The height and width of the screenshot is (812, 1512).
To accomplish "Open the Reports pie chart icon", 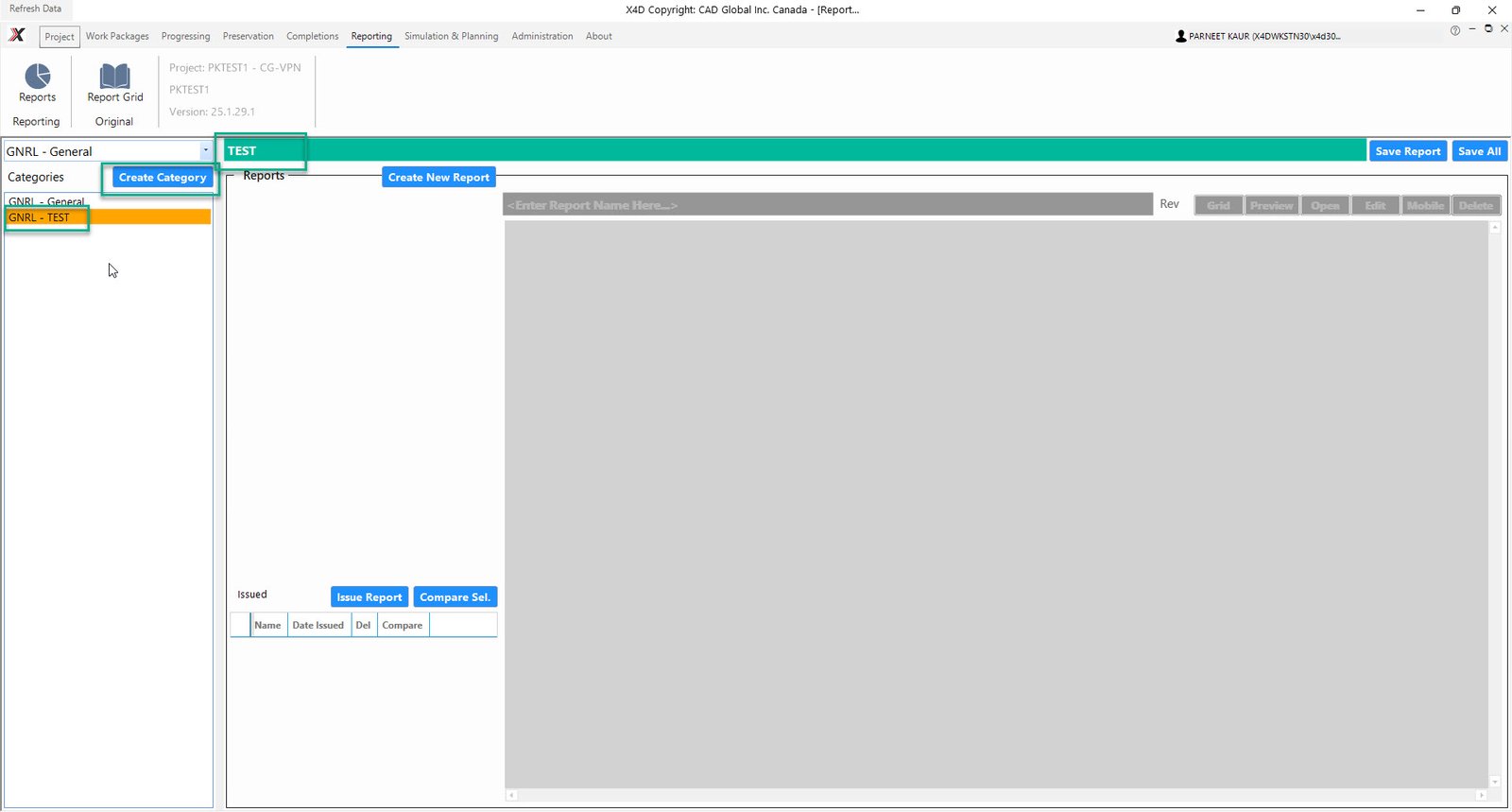I will [37, 76].
